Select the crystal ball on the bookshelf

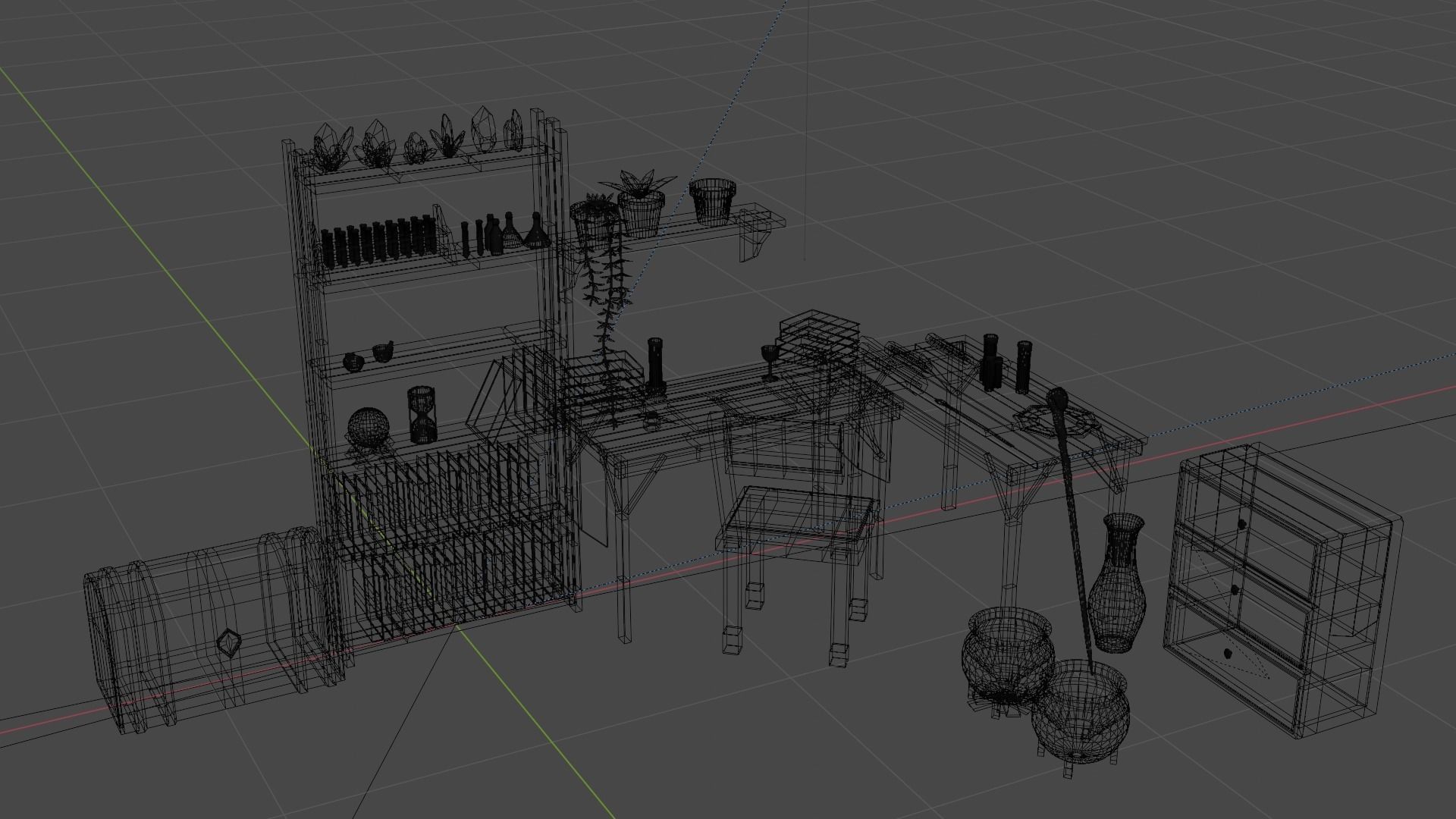368,428
